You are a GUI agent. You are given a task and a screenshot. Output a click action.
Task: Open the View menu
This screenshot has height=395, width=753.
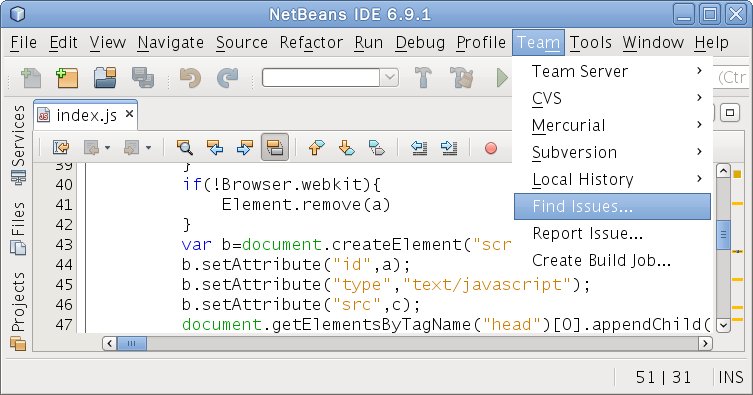[108, 42]
